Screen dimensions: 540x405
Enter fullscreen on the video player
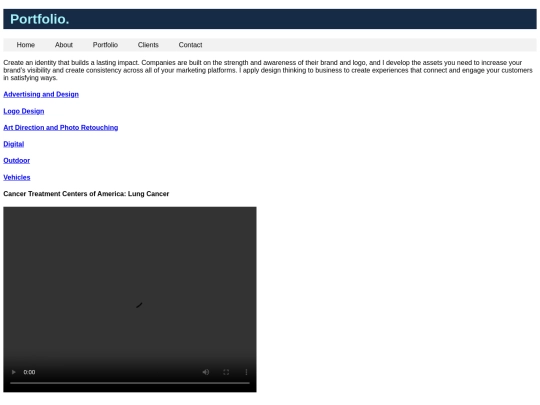click(226, 372)
